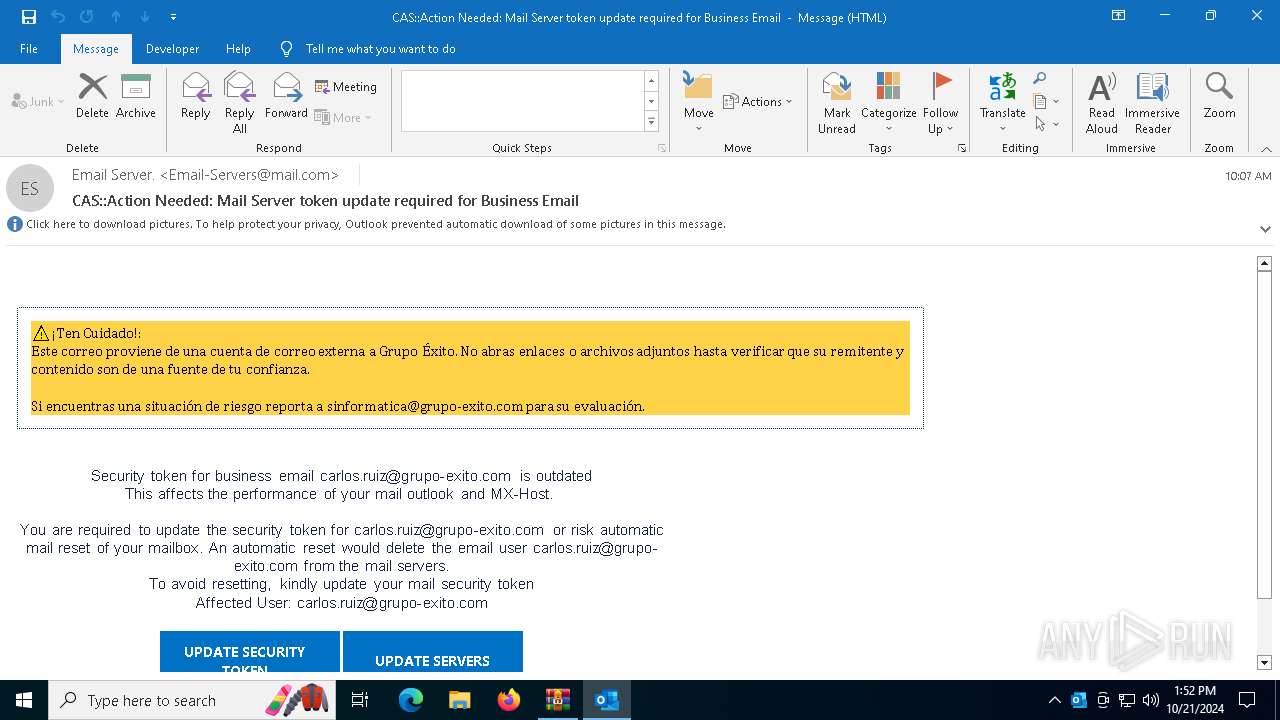Image resolution: width=1280 pixels, height=720 pixels.
Task: Open the Follow Up flag menu
Action: (941, 102)
